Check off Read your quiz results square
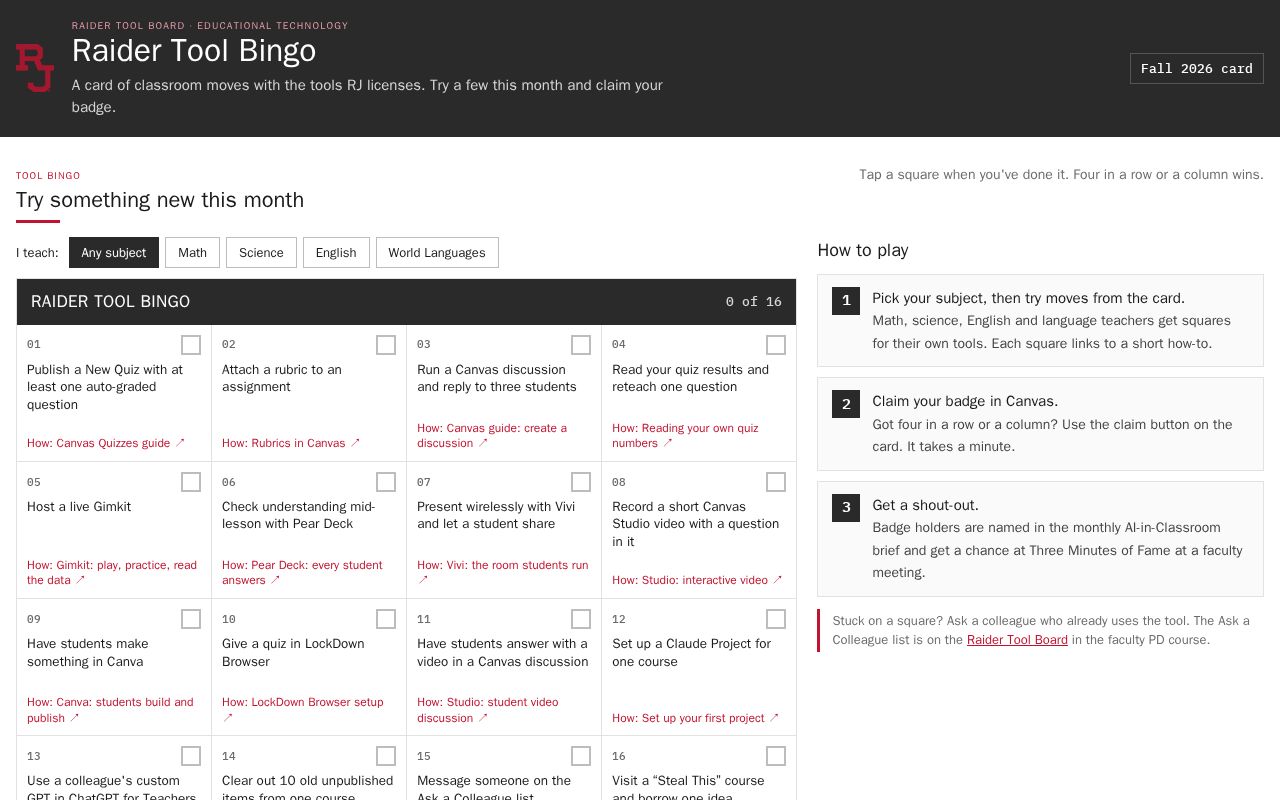The image size is (1280, 800). tap(776, 345)
